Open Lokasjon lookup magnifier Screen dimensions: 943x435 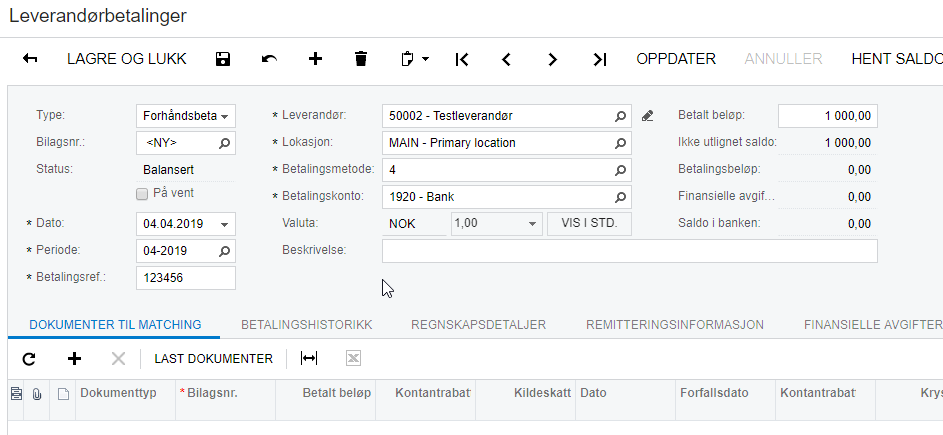tap(620, 143)
